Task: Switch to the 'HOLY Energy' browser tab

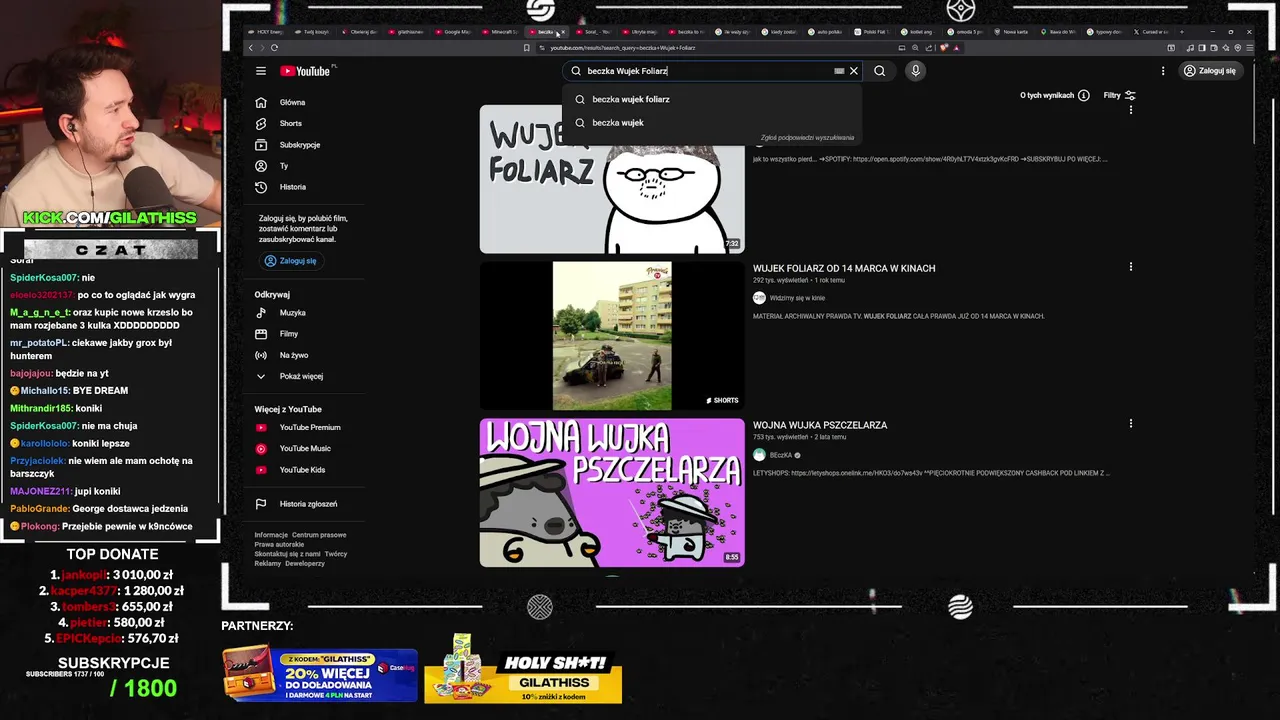Action: click(264, 31)
